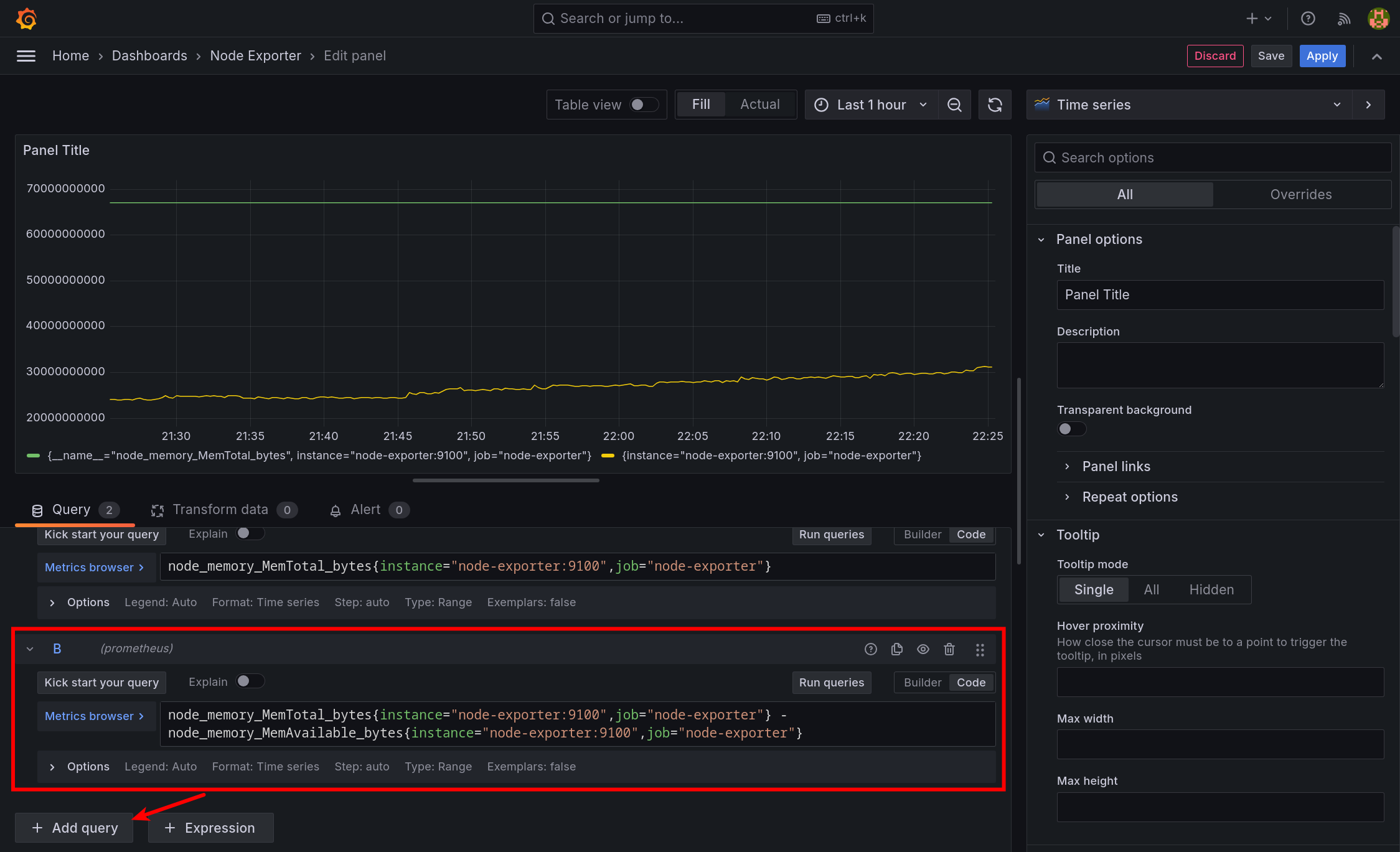Toggle query B visibility eye icon

tap(923, 649)
